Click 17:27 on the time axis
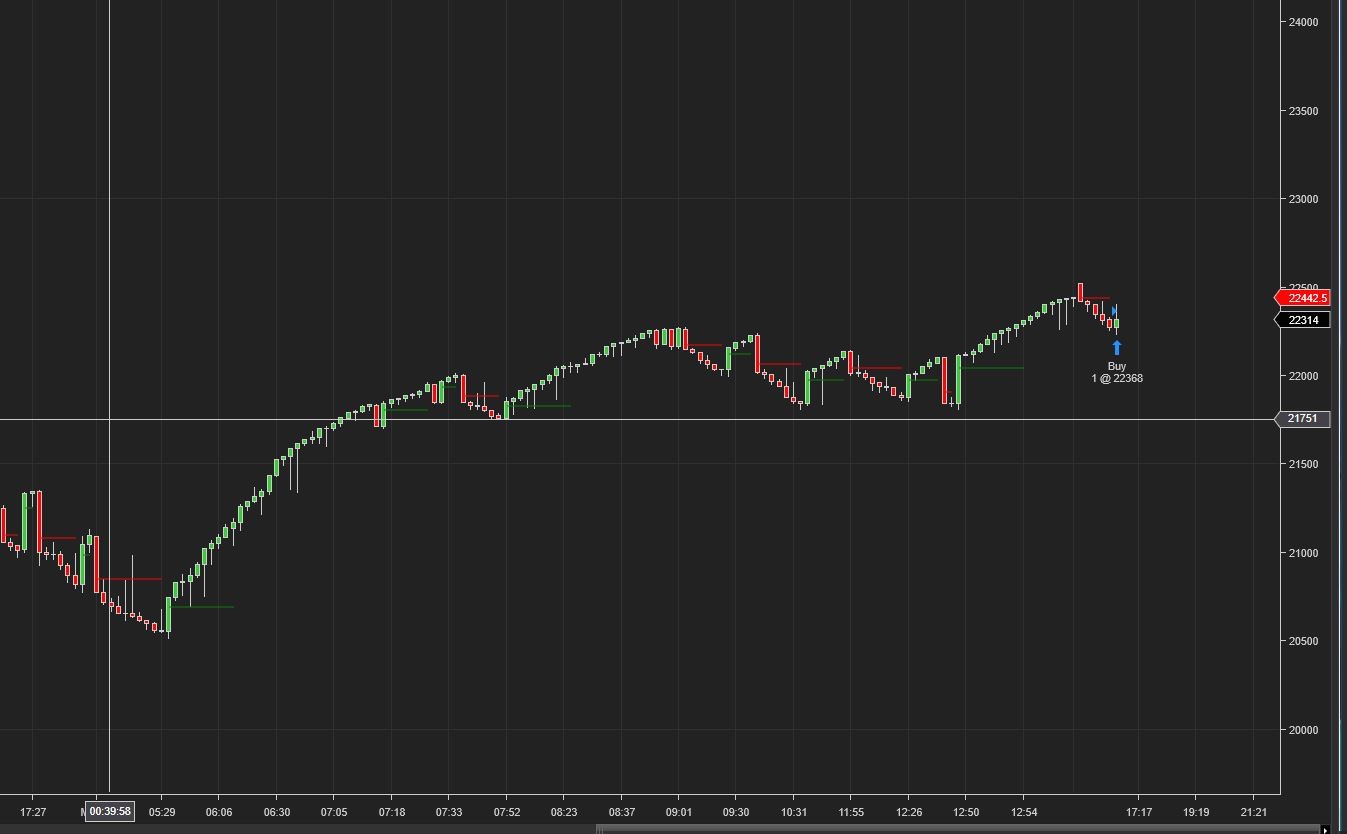Screen dimensions: 1347x834 point(33,812)
